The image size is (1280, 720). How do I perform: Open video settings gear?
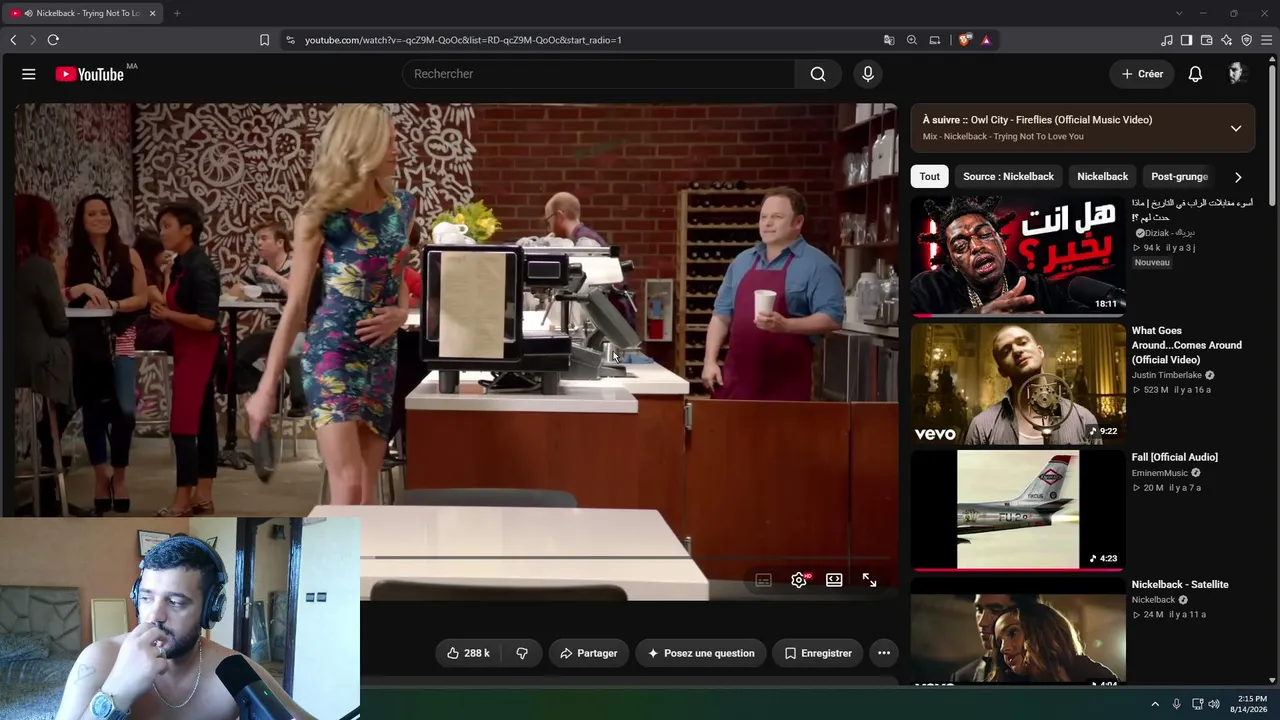click(x=799, y=580)
